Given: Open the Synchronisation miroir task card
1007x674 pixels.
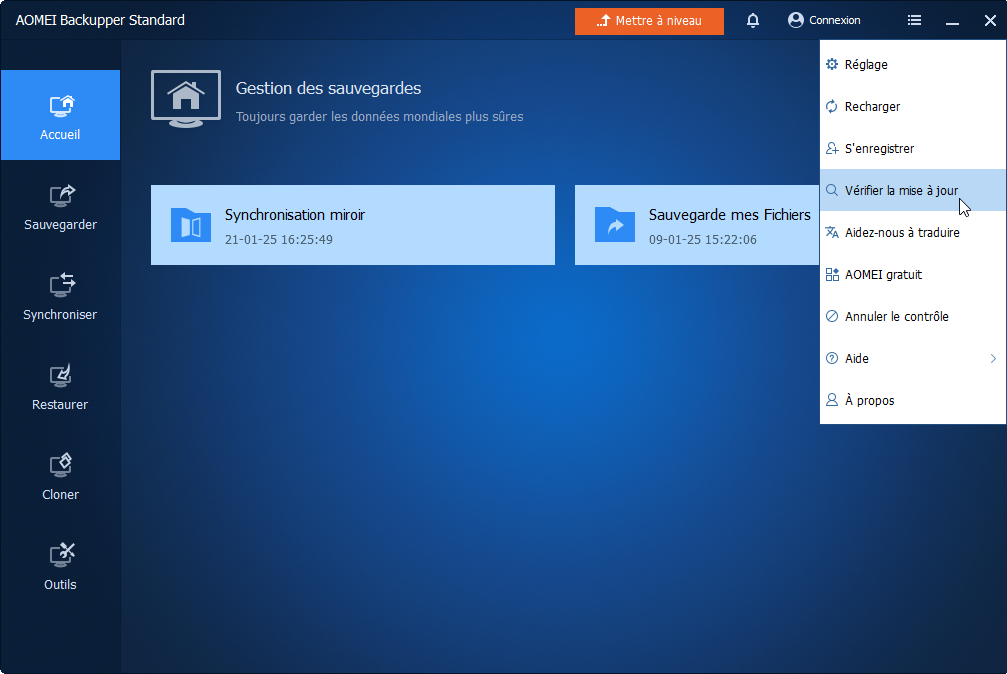Looking at the screenshot, I should tap(353, 225).
